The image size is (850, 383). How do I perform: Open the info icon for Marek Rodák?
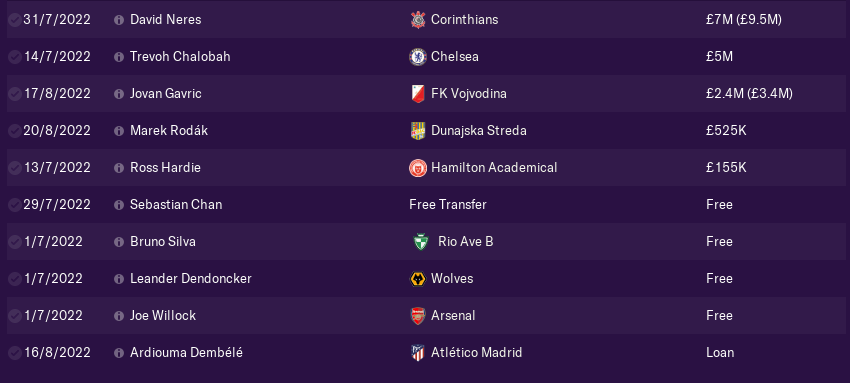[x=119, y=131]
